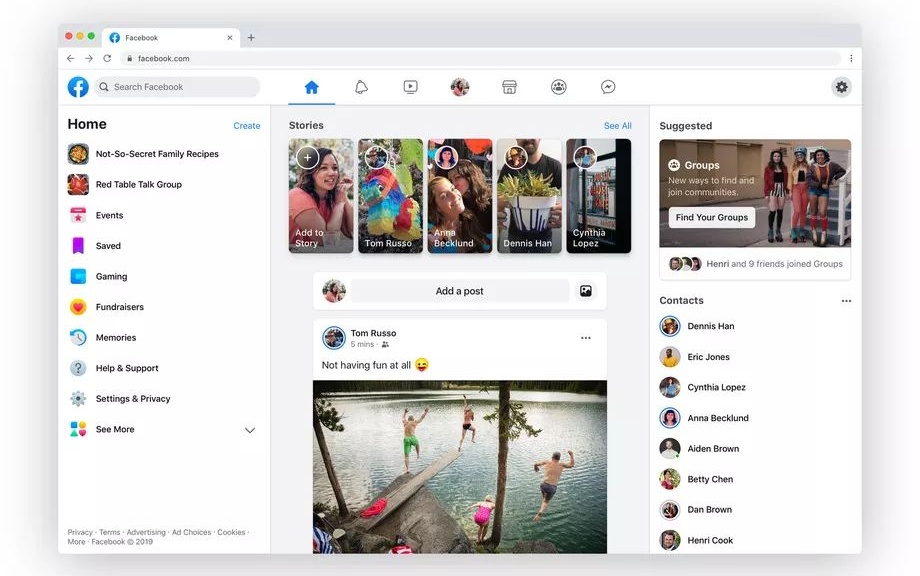Click Find Your Groups button
Screen dimensions: 920x576
712,217
